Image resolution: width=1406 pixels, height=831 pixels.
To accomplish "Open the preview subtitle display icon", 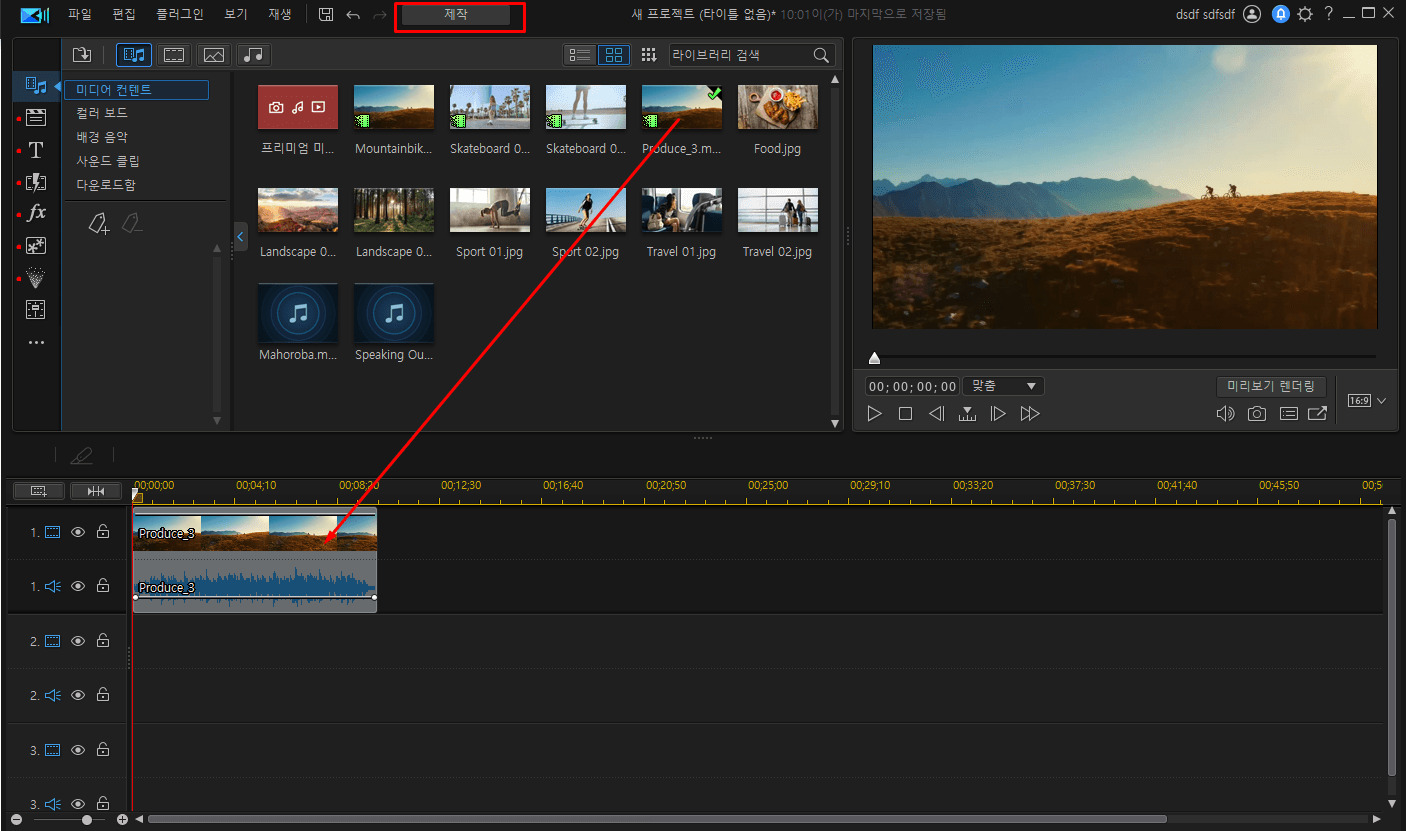I will (1289, 413).
